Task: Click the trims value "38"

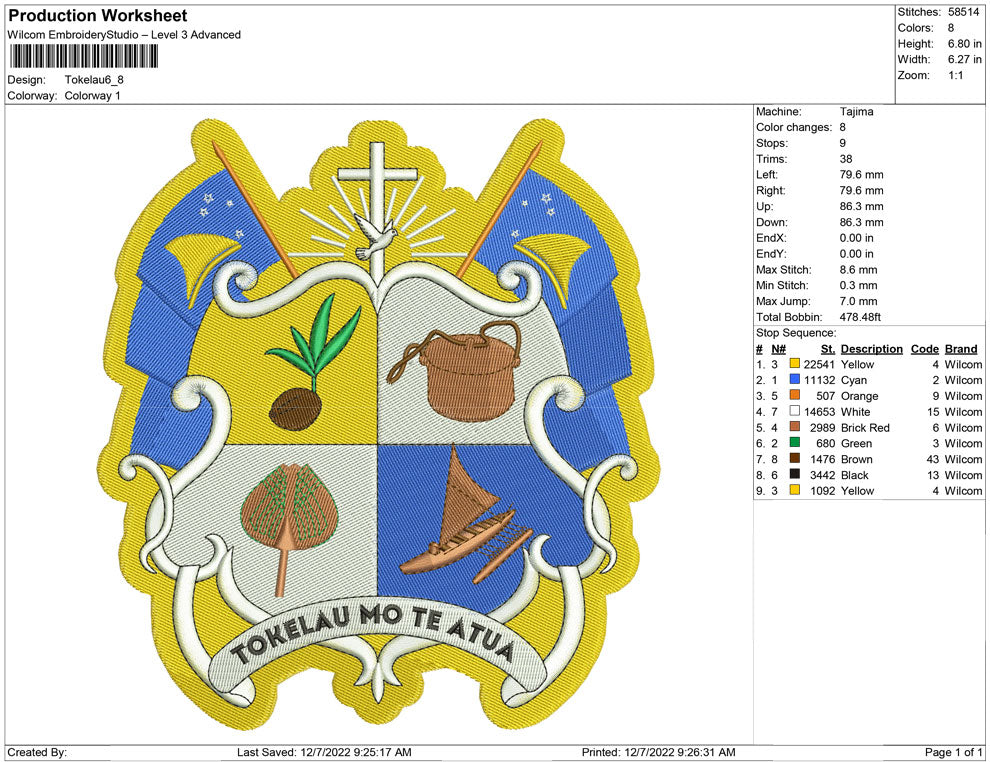Action: point(845,159)
